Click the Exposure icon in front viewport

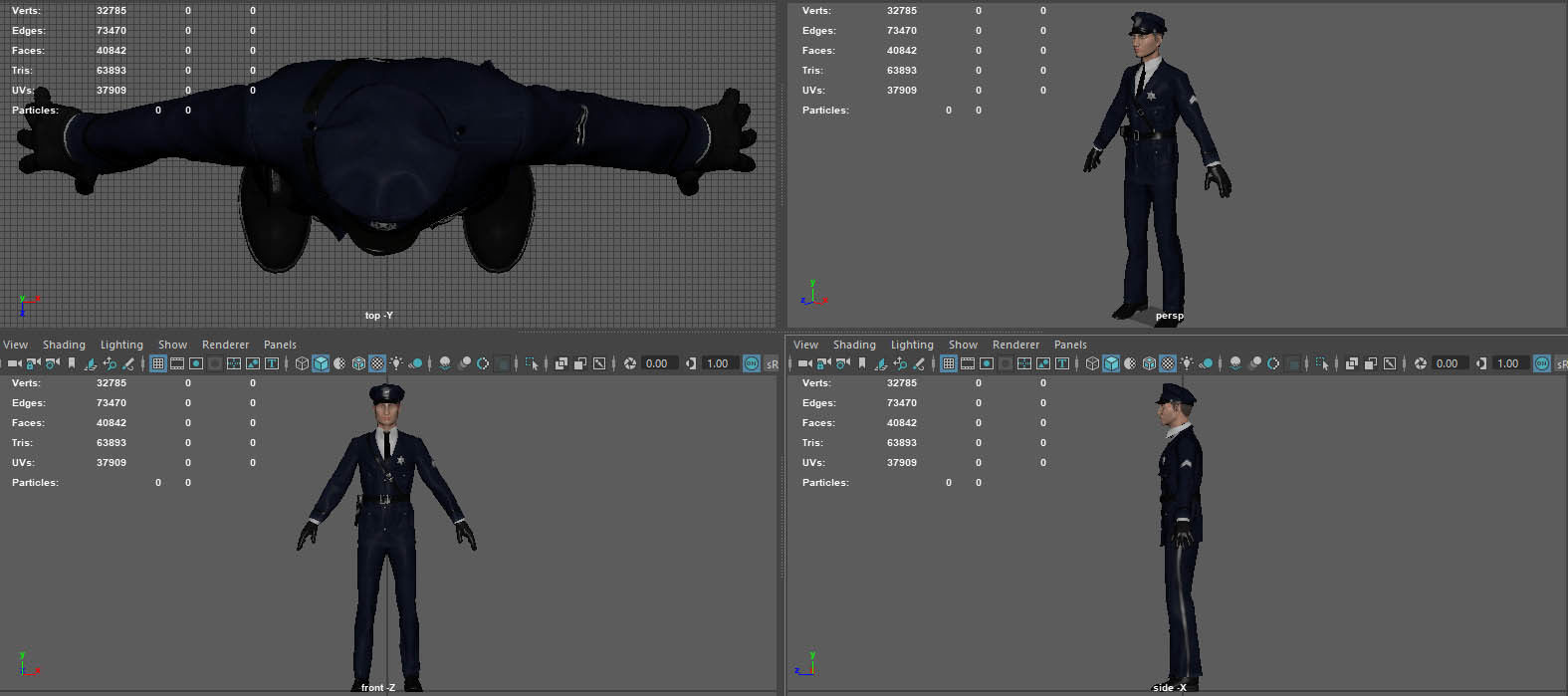629,363
